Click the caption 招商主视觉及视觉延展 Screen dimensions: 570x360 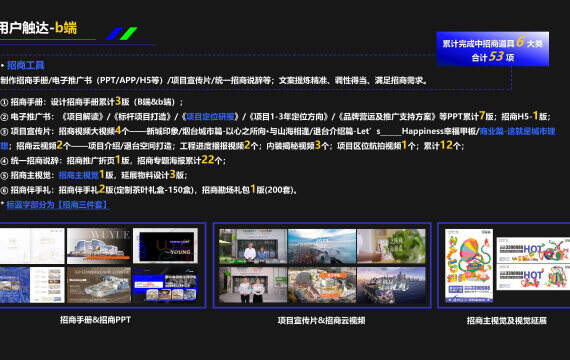507,320
